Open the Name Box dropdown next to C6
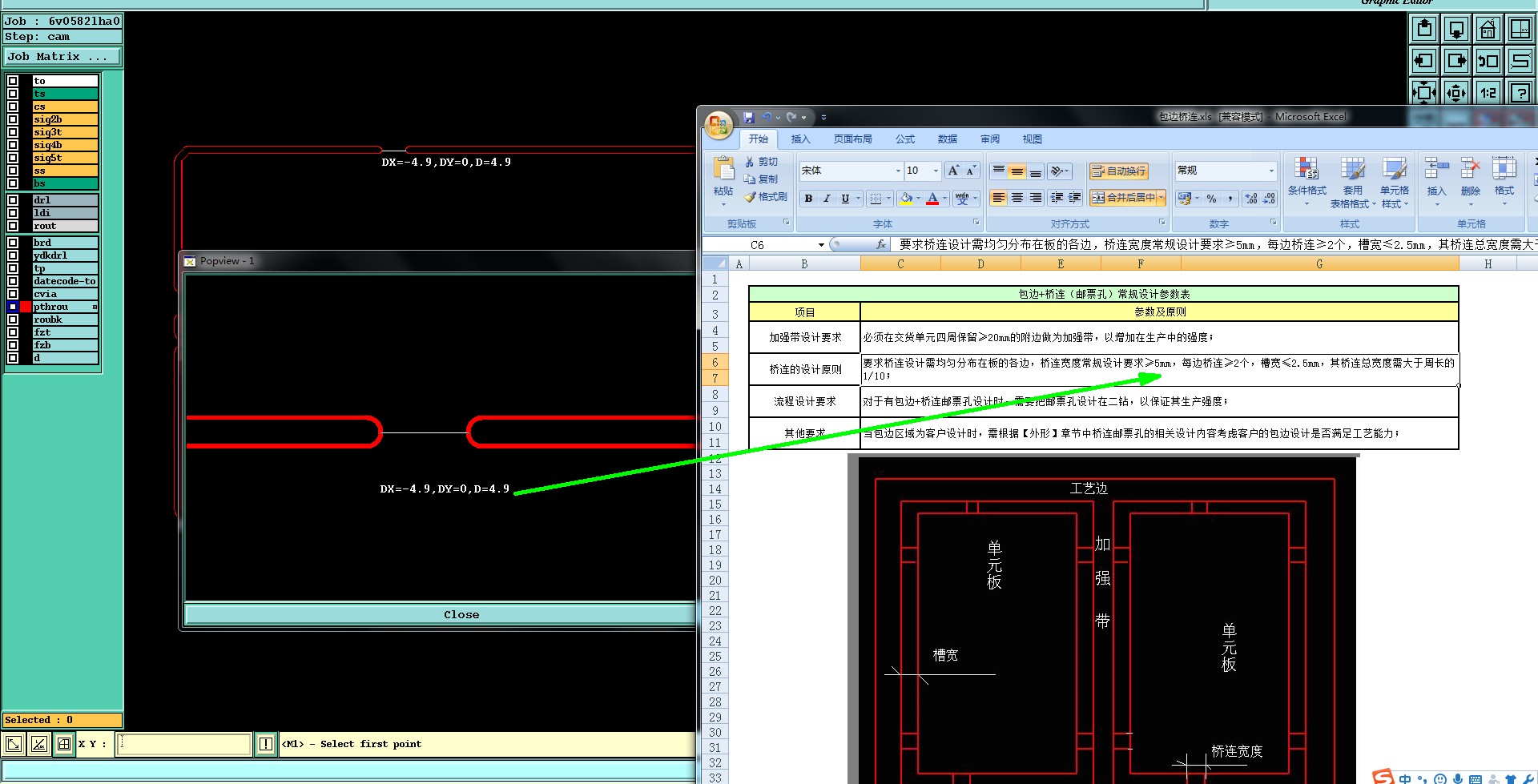1538x784 pixels. [x=821, y=245]
